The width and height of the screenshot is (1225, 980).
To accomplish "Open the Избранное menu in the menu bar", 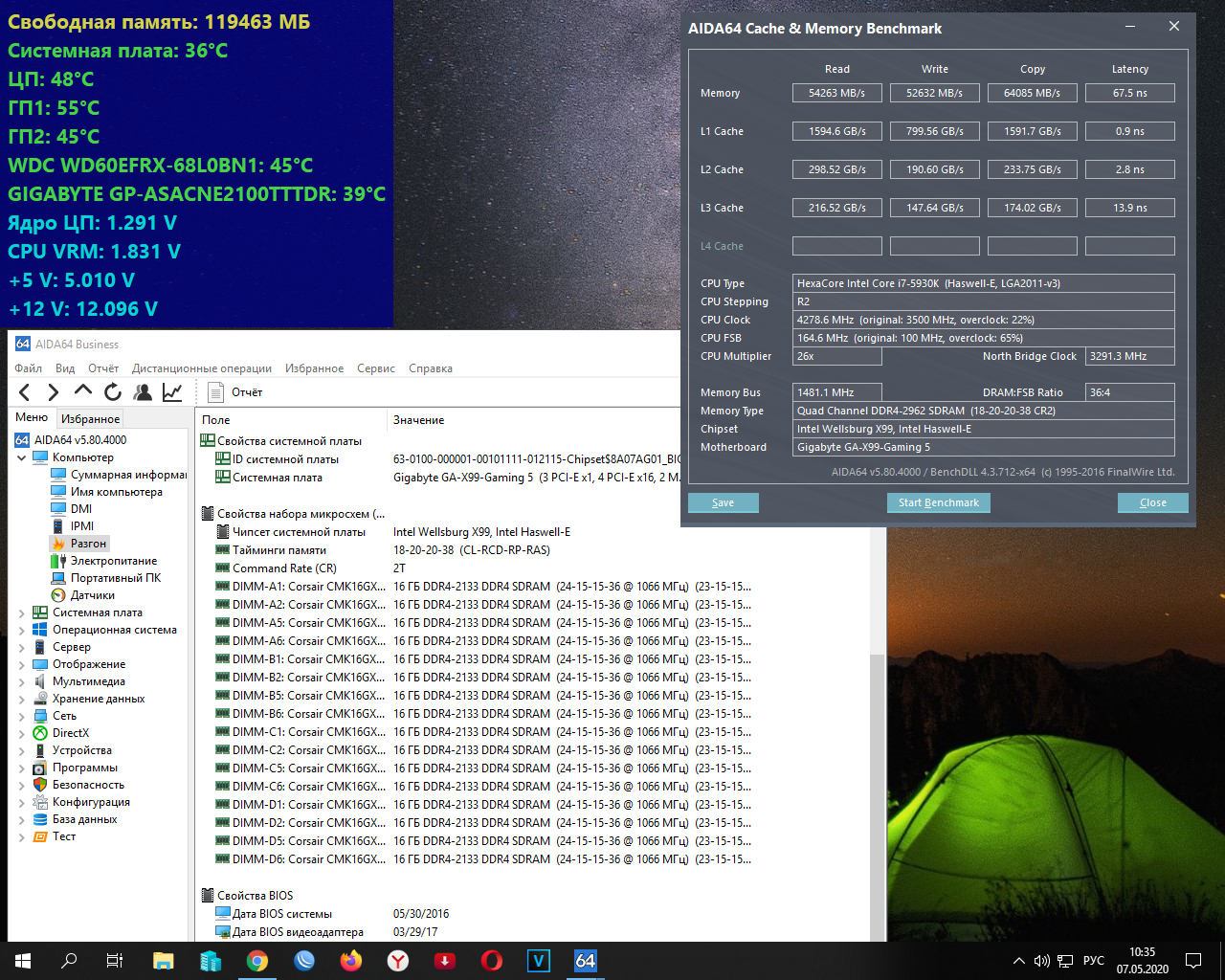I will (x=314, y=368).
